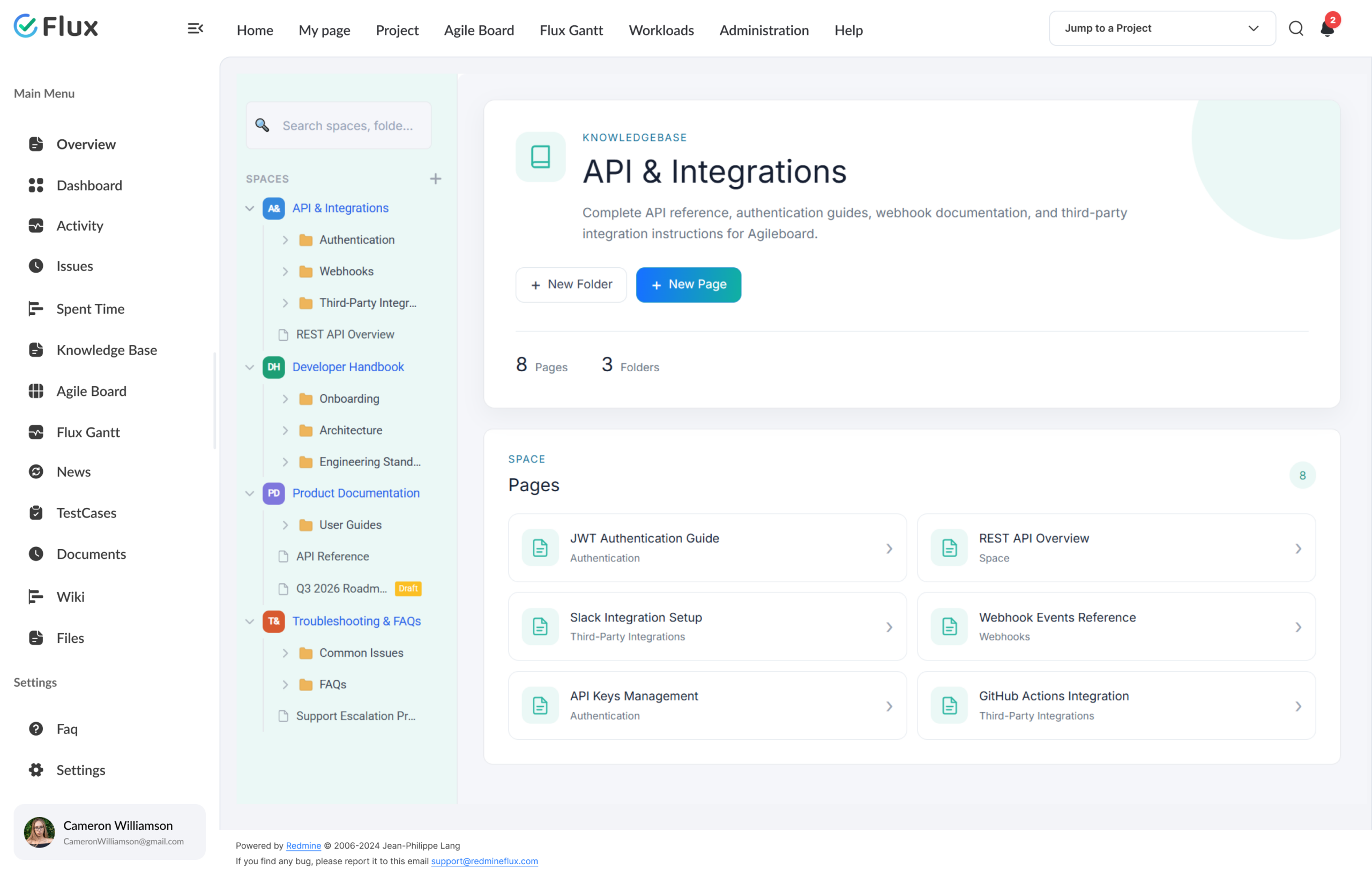Viewport: 1372px width, 877px height.
Task: Open Project in top navigation
Action: click(397, 30)
